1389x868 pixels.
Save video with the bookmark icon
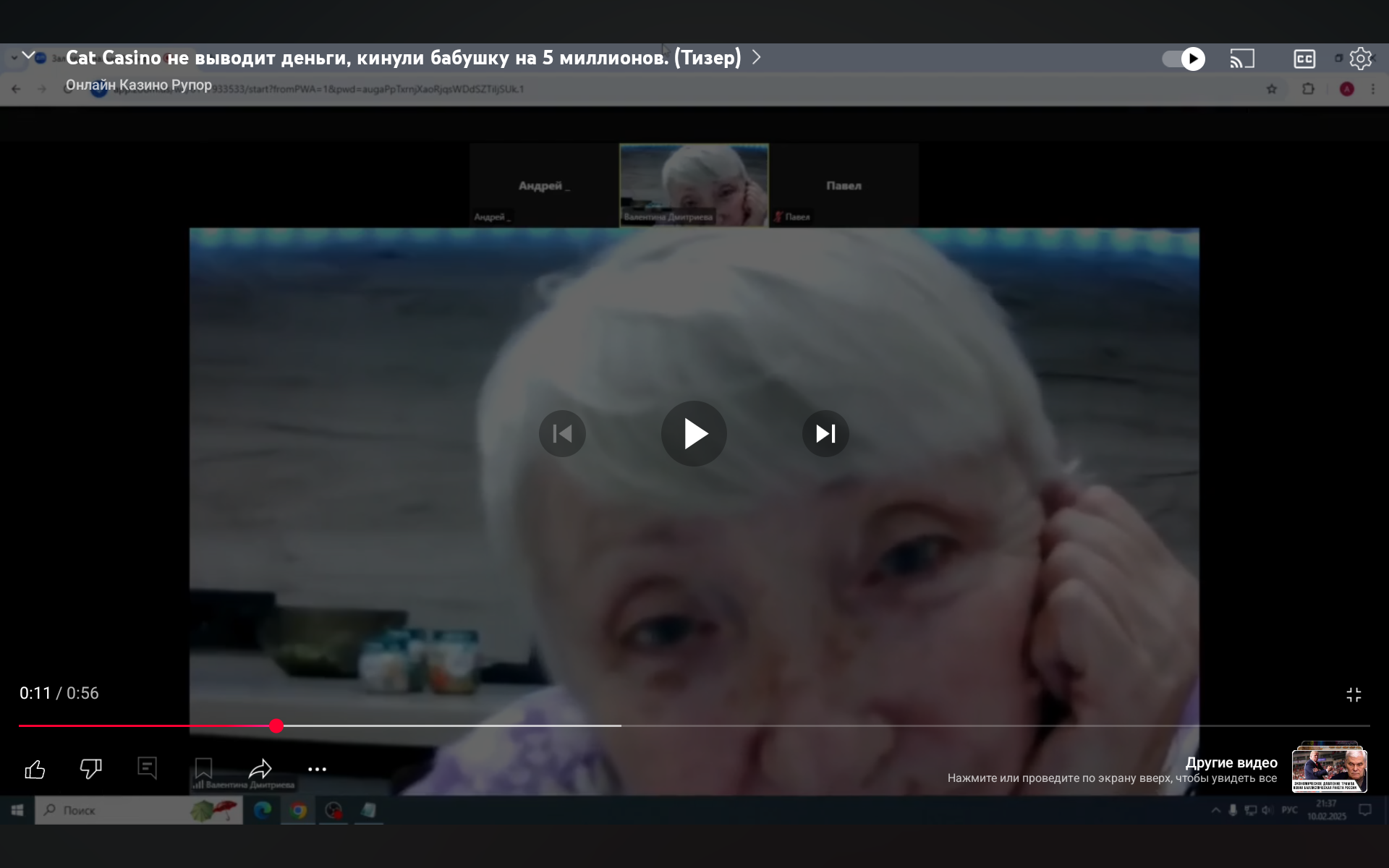point(203,768)
